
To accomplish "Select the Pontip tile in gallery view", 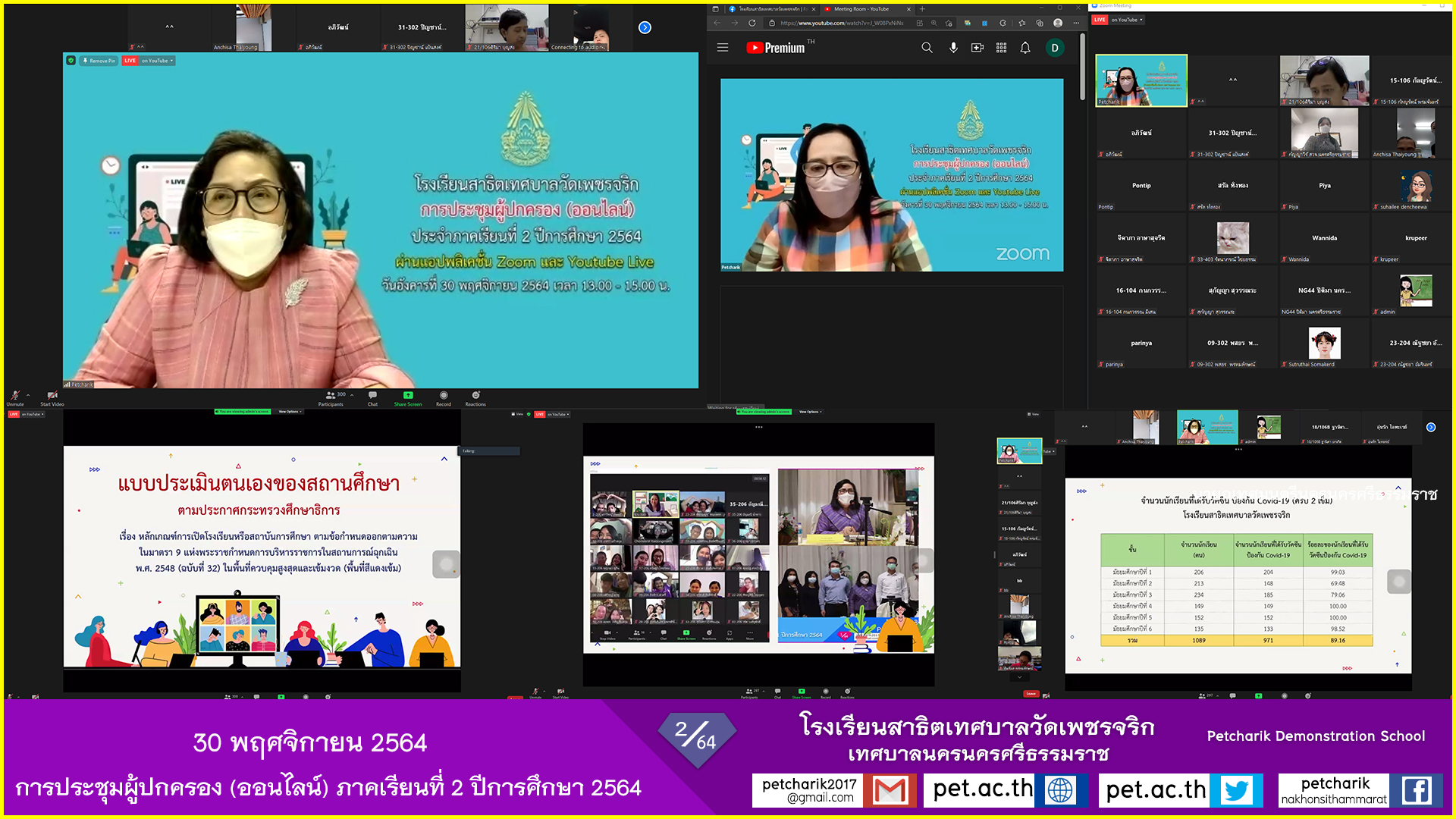I will tap(1141, 186).
